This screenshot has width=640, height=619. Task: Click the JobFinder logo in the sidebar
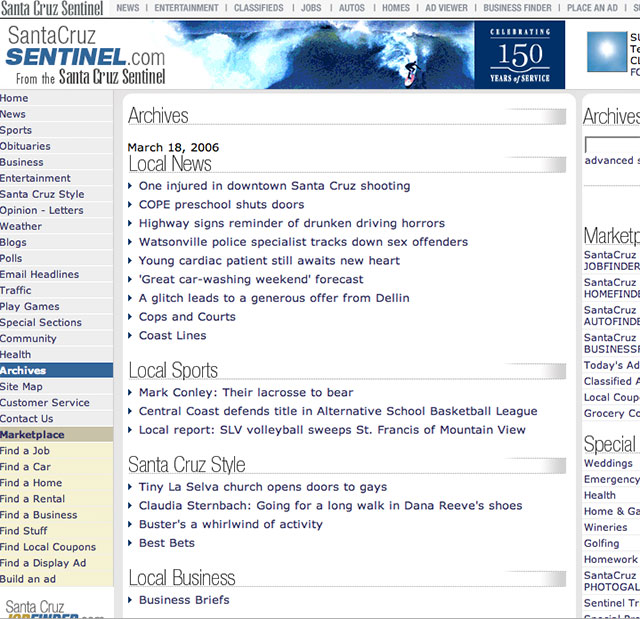click(55, 608)
